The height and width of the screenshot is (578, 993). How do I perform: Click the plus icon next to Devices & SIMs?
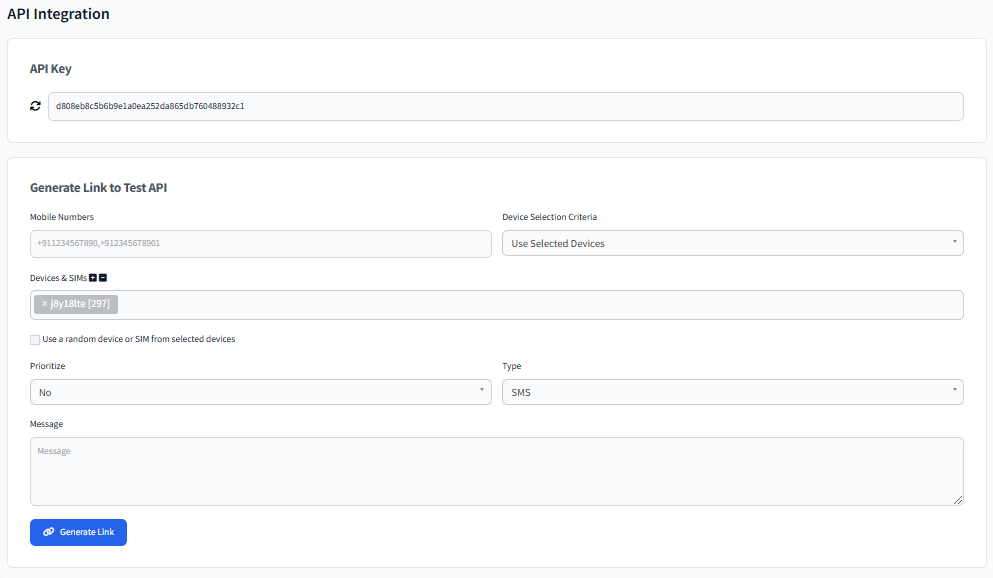coord(93,278)
